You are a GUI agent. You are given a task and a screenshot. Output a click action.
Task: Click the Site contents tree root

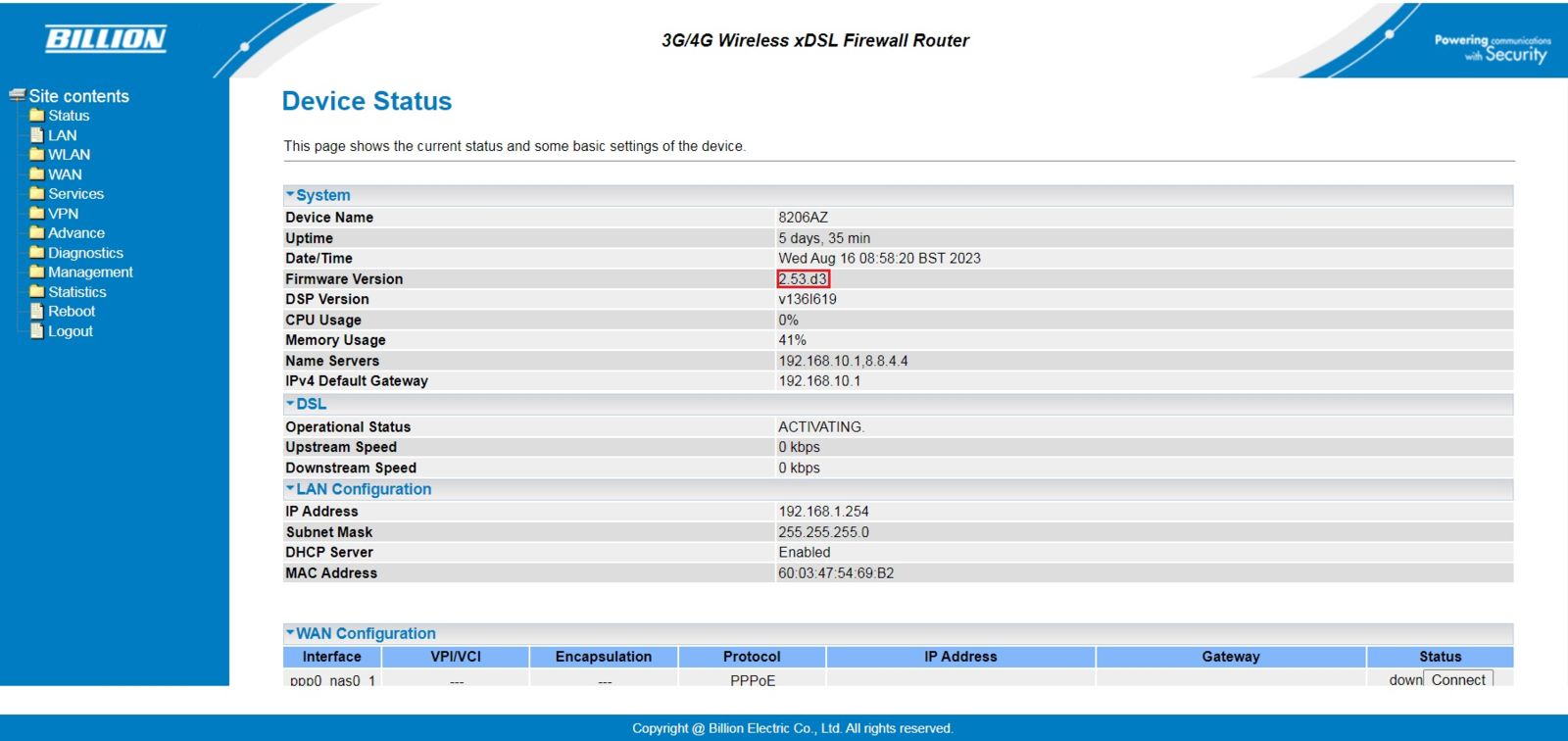tap(78, 96)
